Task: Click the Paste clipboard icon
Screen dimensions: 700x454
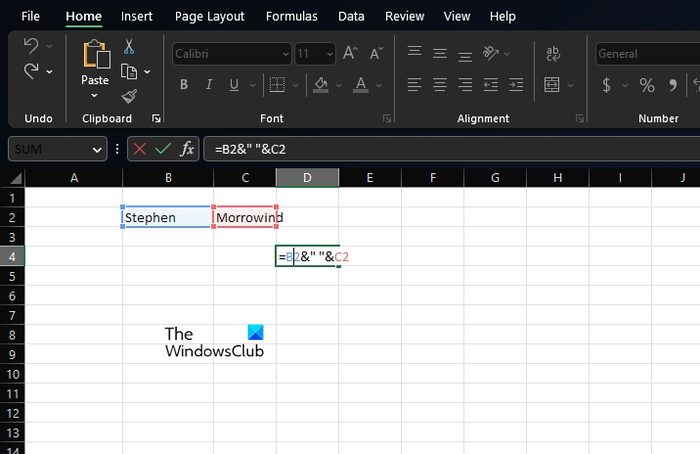Action: 96,54
